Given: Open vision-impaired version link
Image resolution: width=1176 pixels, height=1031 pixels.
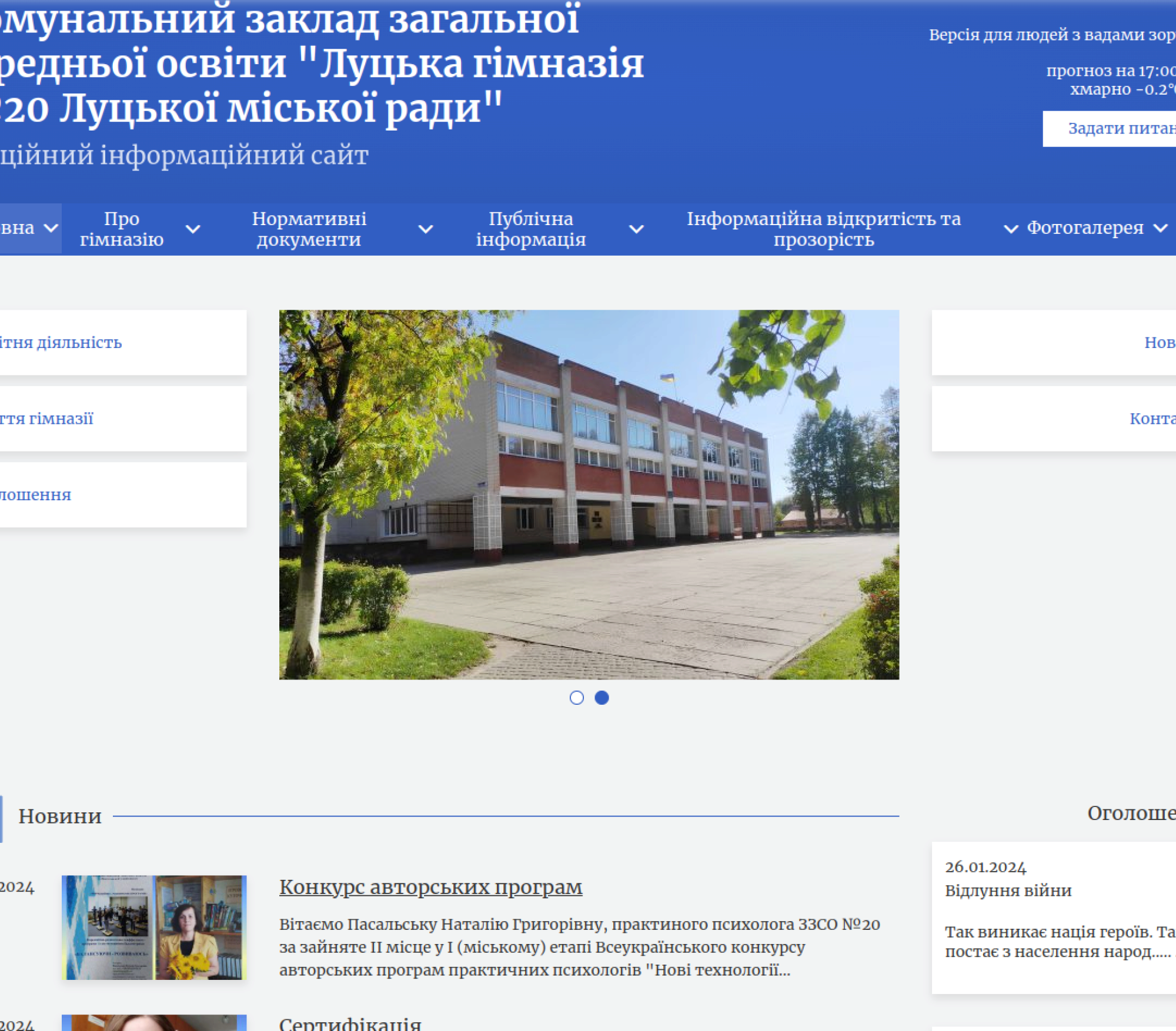Looking at the screenshot, I should pos(1051,35).
